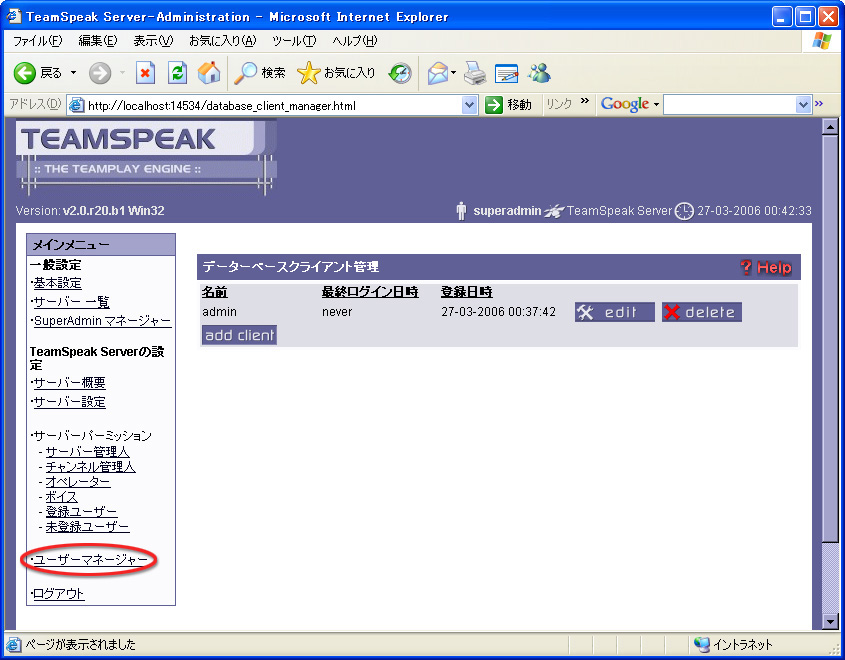845x660 pixels.
Task: Open the Home page icon
Action: (x=209, y=73)
